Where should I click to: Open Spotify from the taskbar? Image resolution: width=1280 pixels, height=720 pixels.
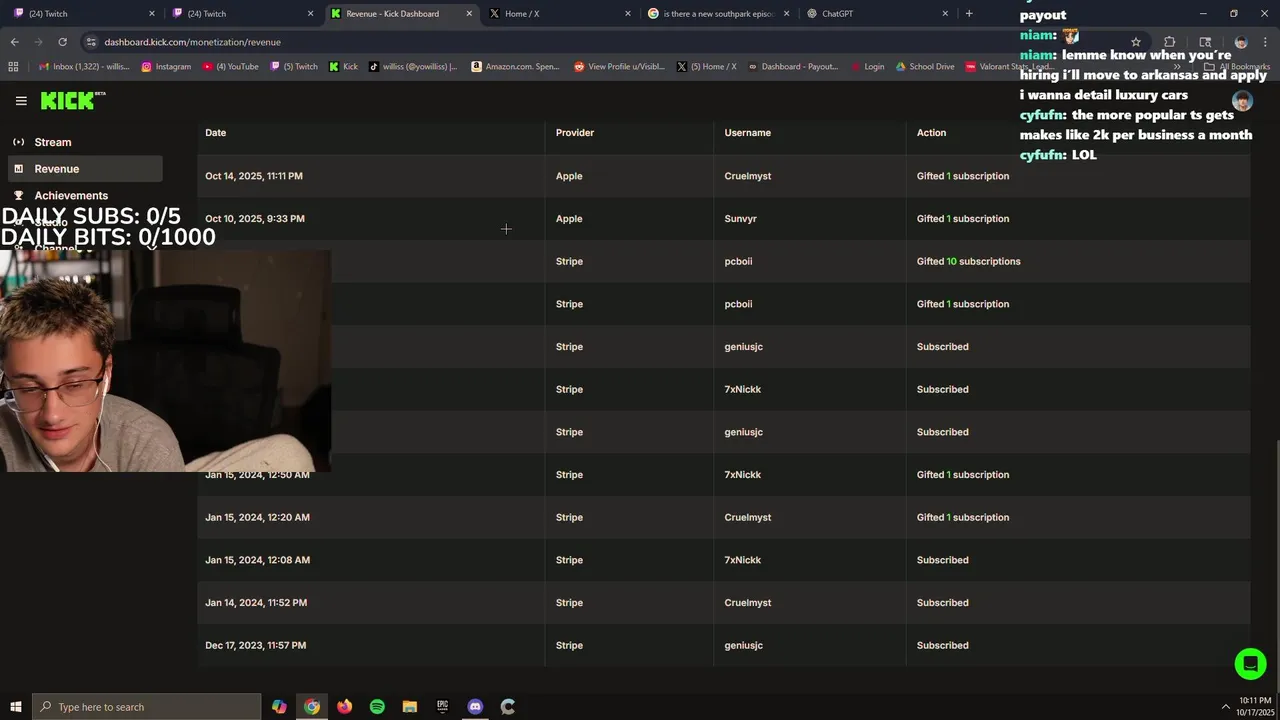click(x=377, y=707)
